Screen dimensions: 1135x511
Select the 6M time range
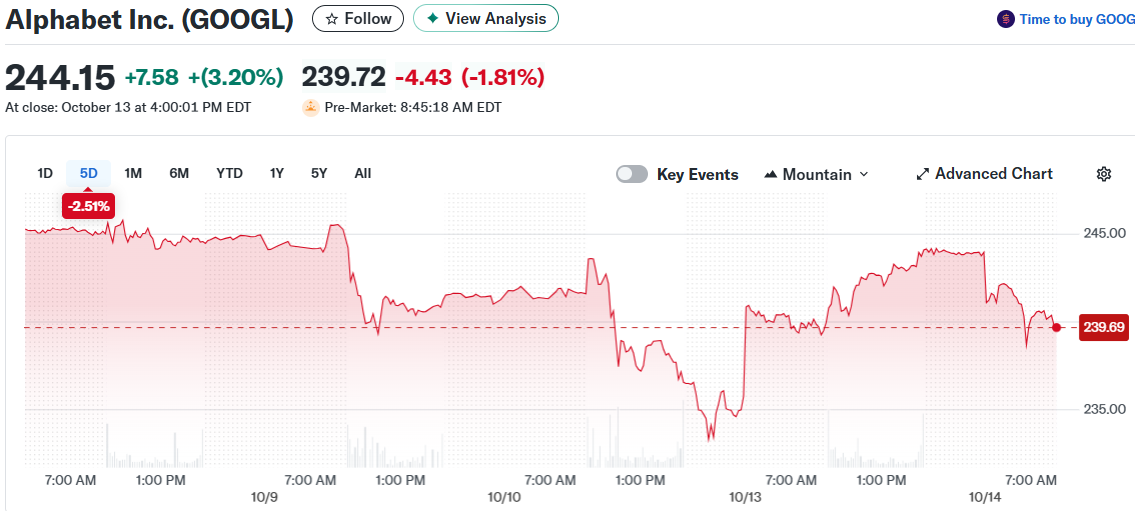(179, 173)
